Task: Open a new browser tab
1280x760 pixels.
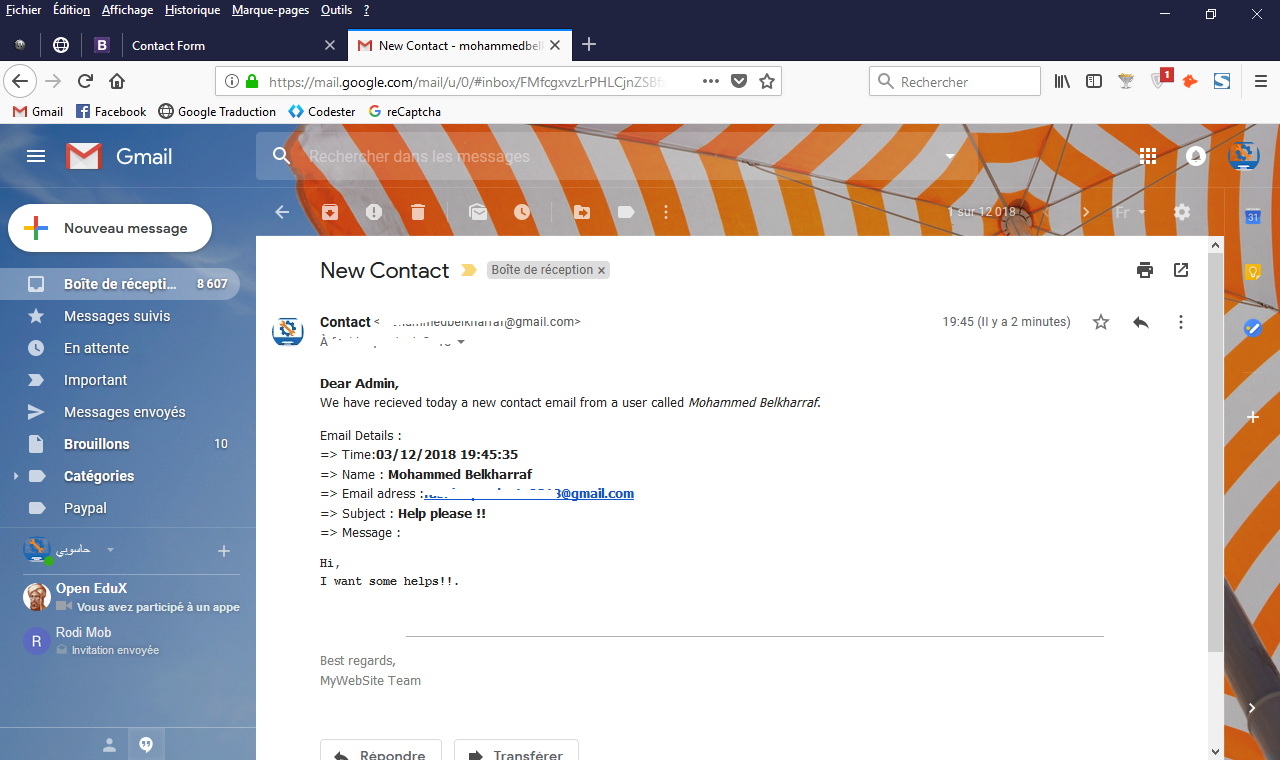Action: [589, 44]
